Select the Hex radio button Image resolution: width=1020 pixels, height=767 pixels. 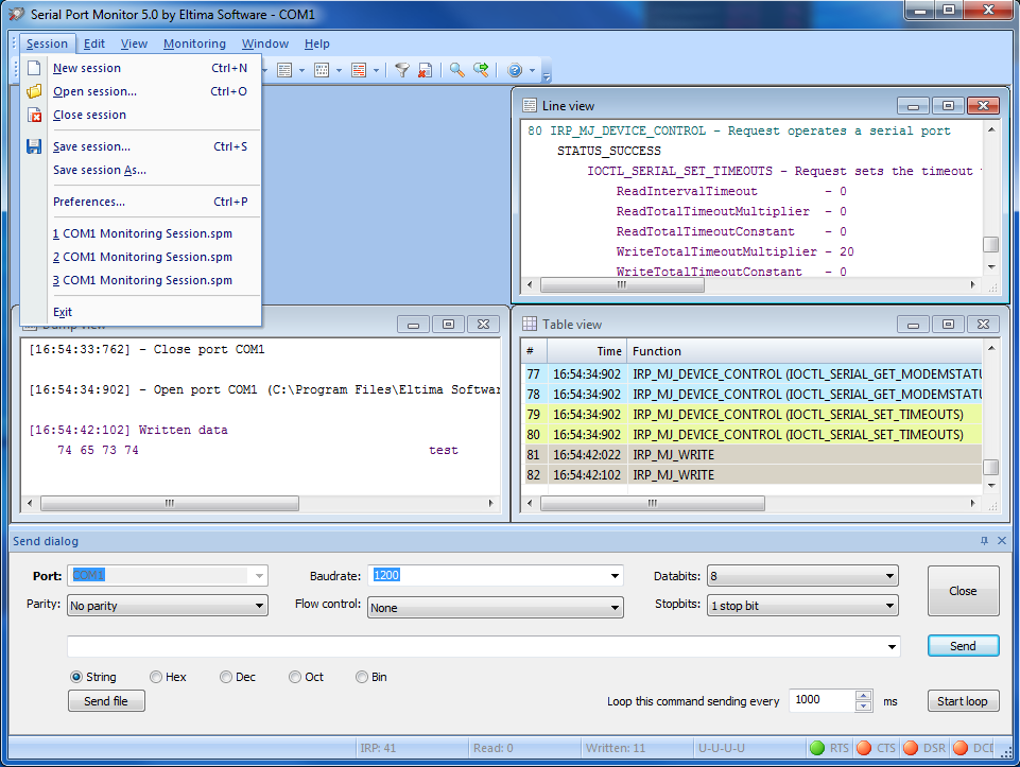coord(156,677)
